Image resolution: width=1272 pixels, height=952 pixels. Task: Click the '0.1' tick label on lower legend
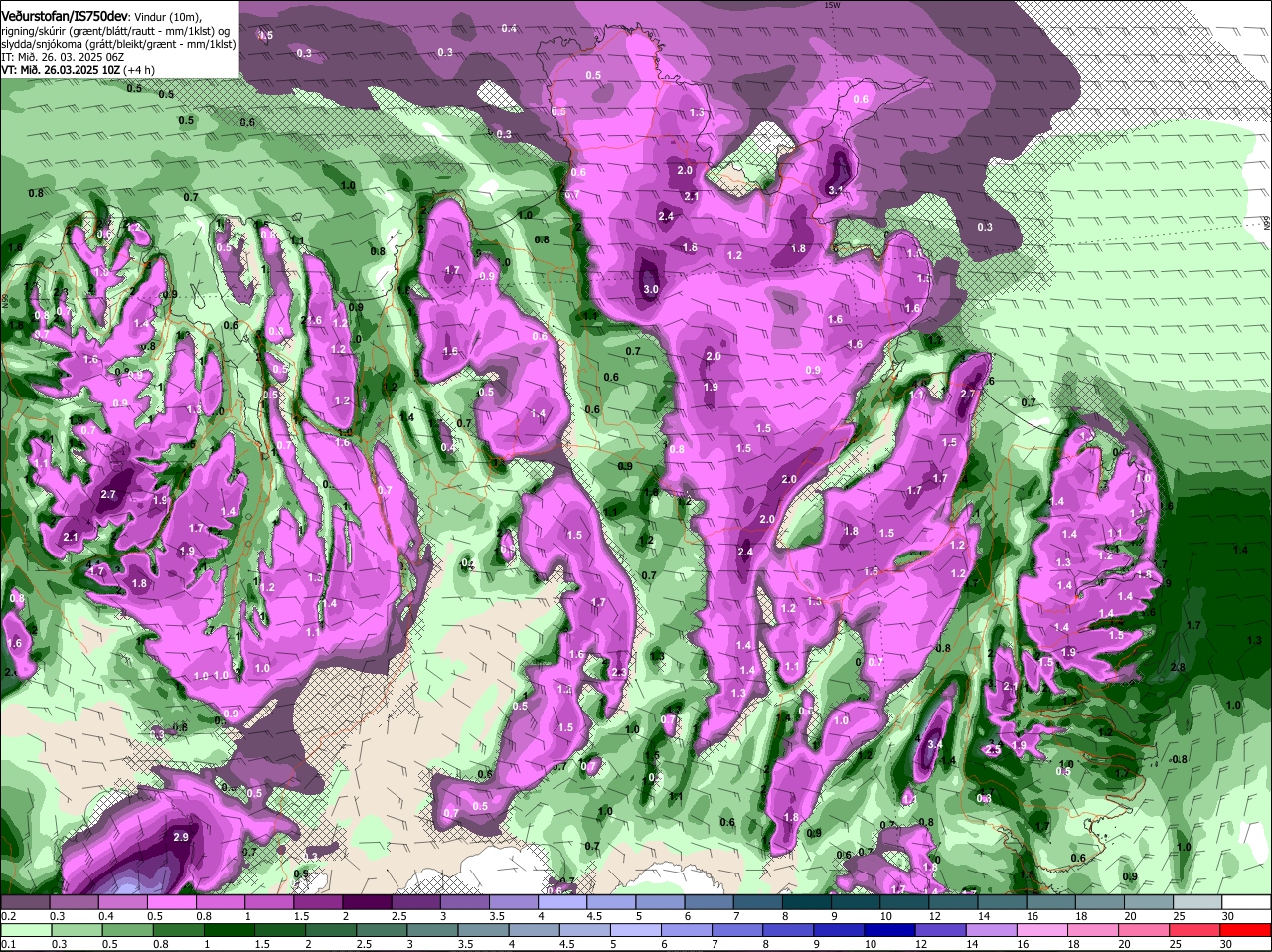tap(8, 946)
